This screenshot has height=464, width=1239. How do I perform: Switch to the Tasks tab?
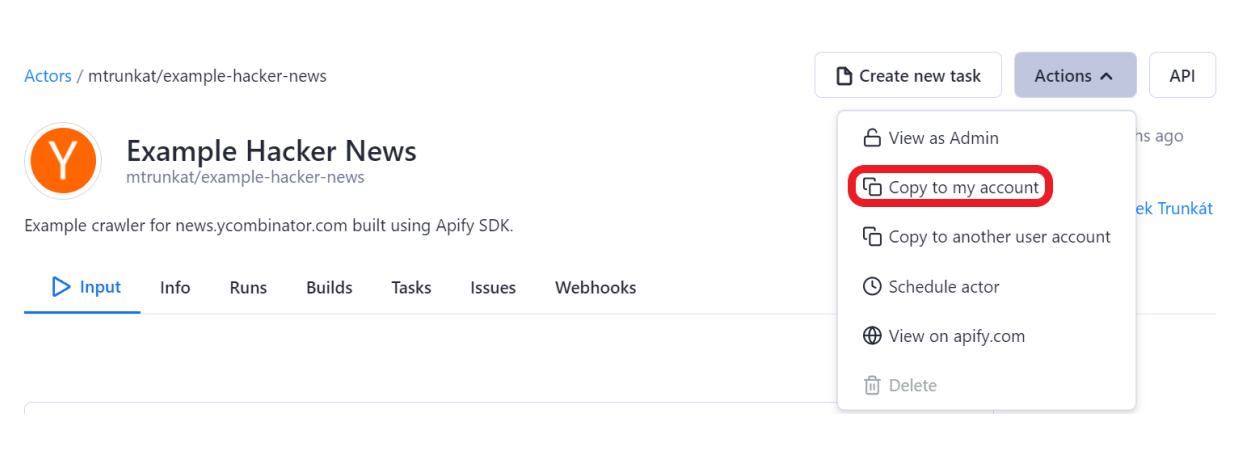tap(411, 287)
